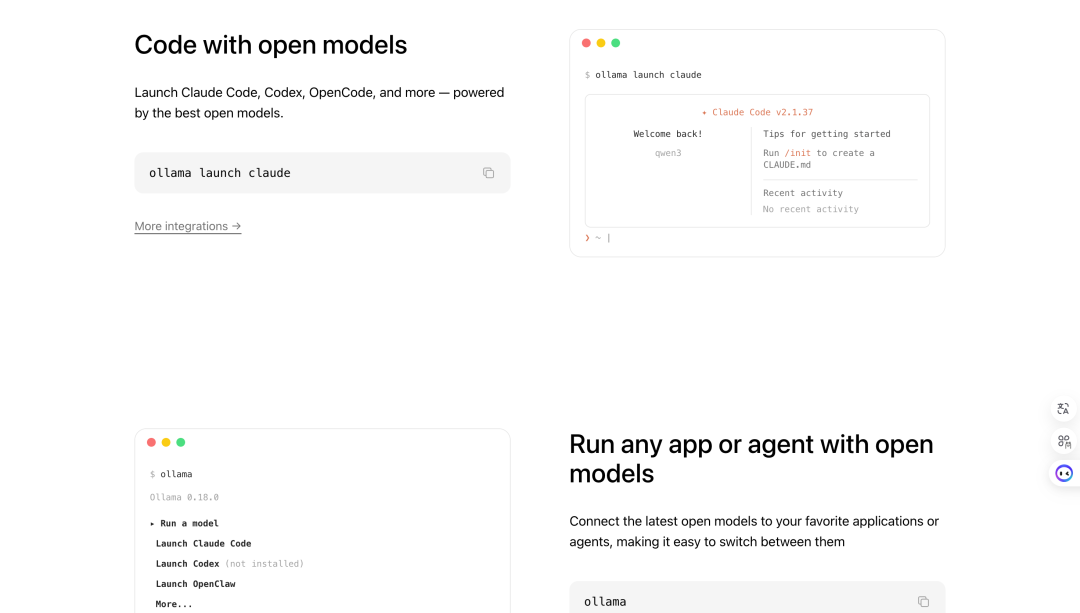Image resolution: width=1080 pixels, height=613 pixels.
Task: Click the '$ ollama launch claude' terminal line
Action: coord(643,74)
